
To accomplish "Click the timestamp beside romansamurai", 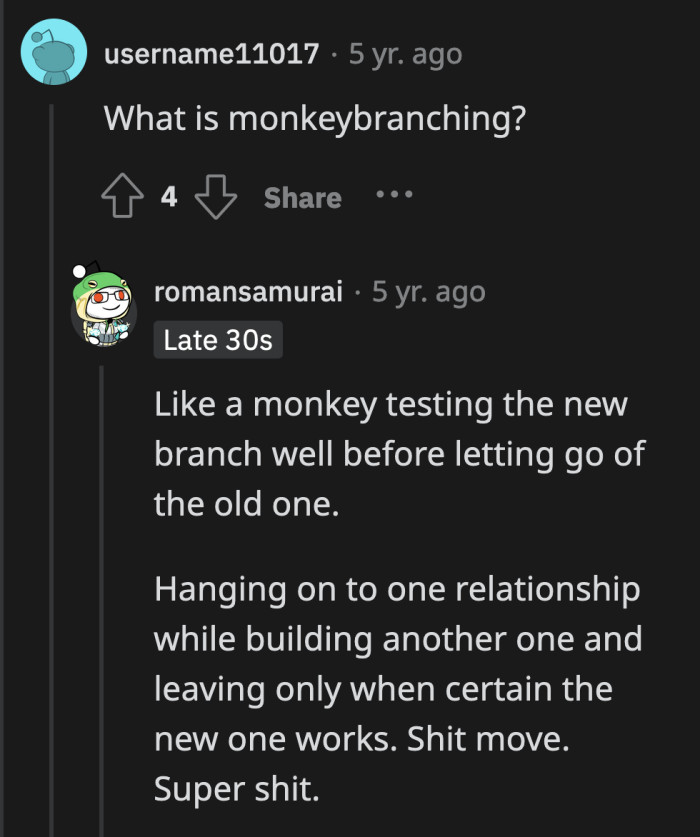I will 428,292.
